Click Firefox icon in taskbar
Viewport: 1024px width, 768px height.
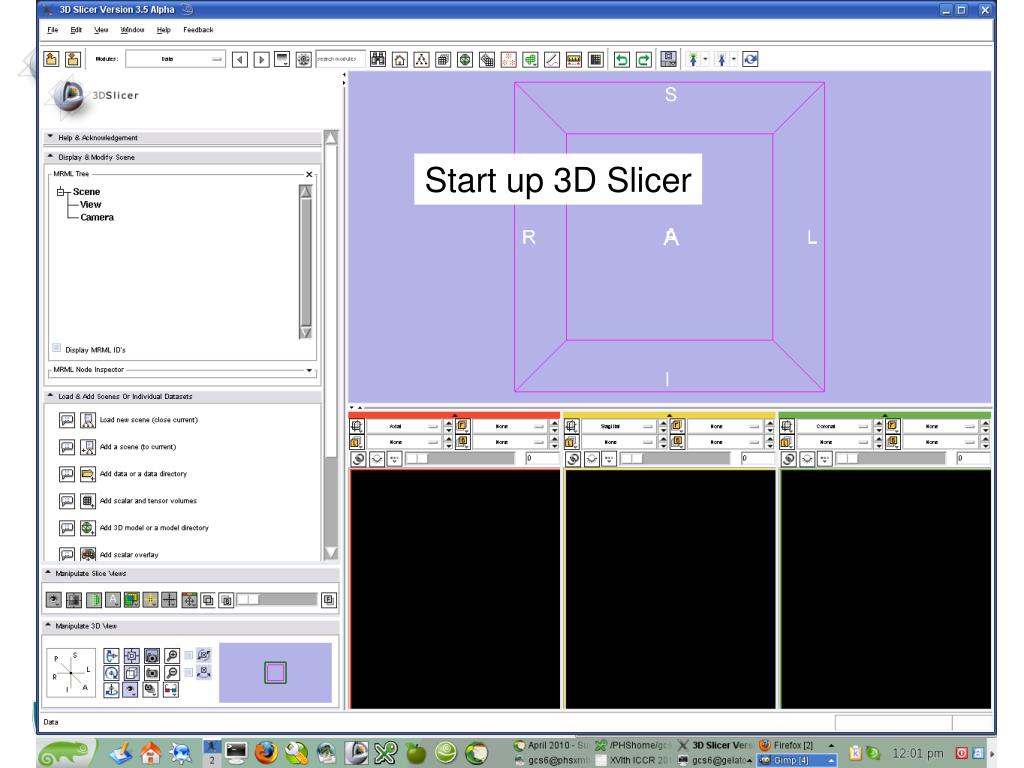pyautogui.click(x=266, y=753)
